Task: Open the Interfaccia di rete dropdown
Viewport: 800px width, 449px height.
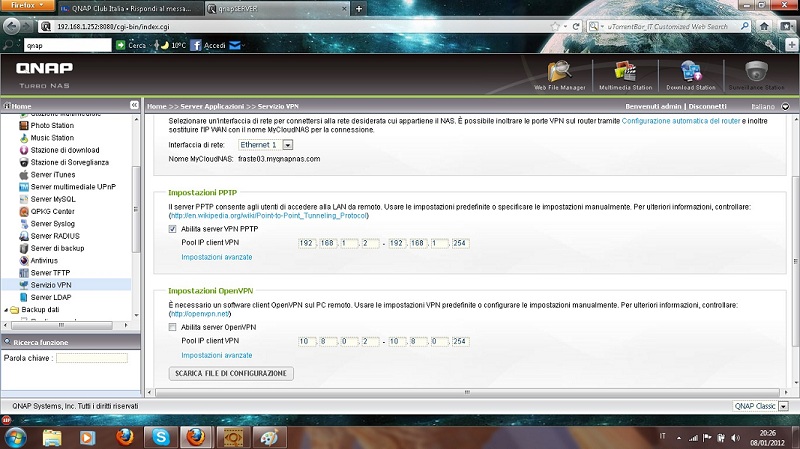Action: pos(258,144)
